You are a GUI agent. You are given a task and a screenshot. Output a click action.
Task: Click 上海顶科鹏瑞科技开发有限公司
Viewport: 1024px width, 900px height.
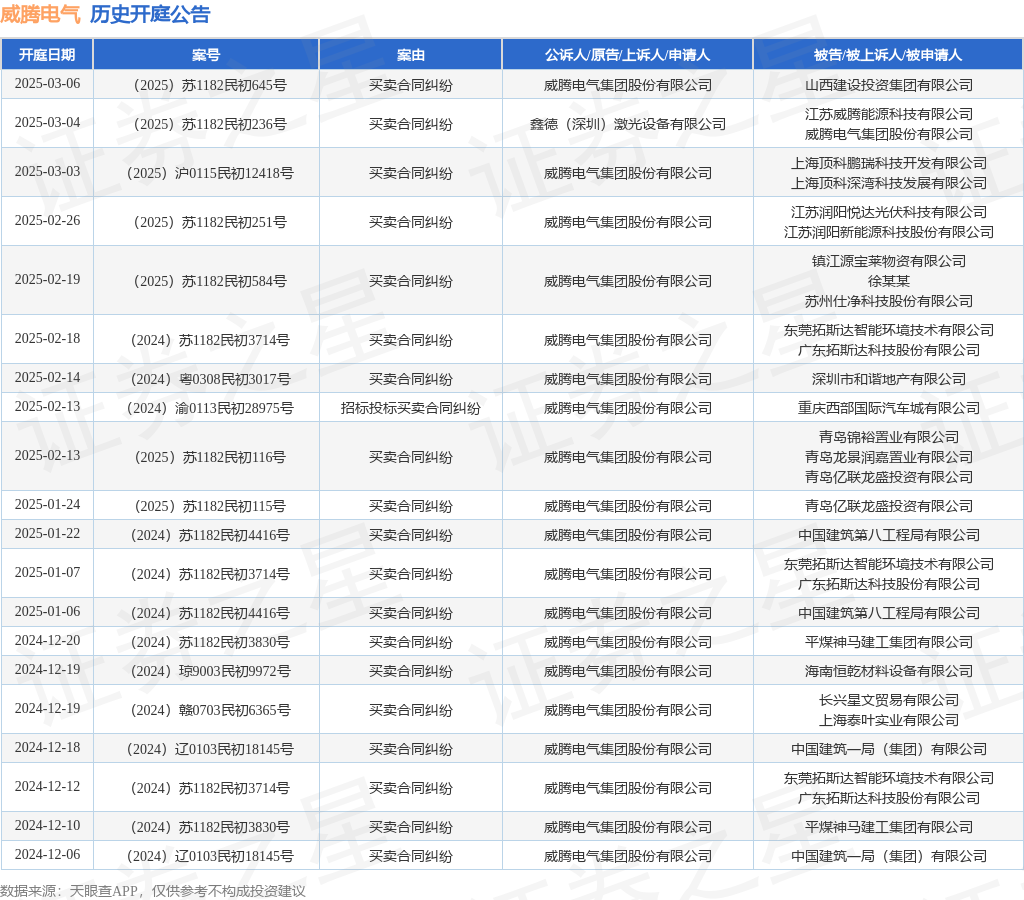coord(889,163)
